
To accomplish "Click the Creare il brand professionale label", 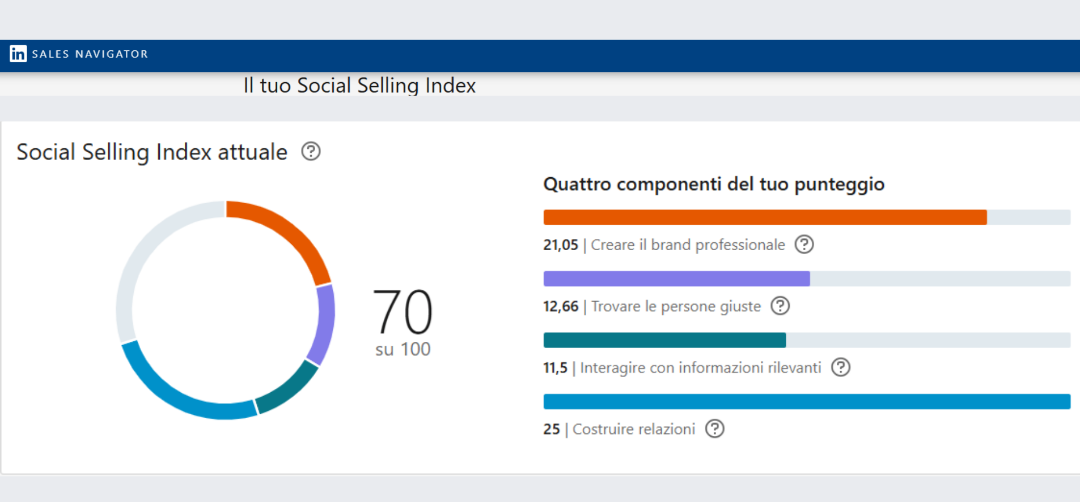I will pos(687,245).
